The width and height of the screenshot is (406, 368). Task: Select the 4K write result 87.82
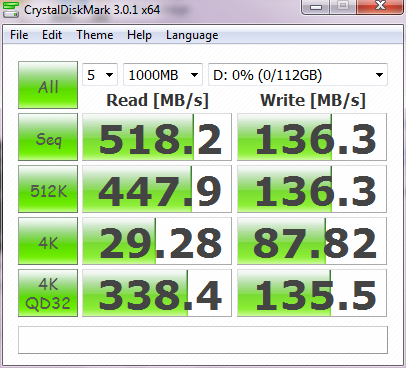pos(312,241)
